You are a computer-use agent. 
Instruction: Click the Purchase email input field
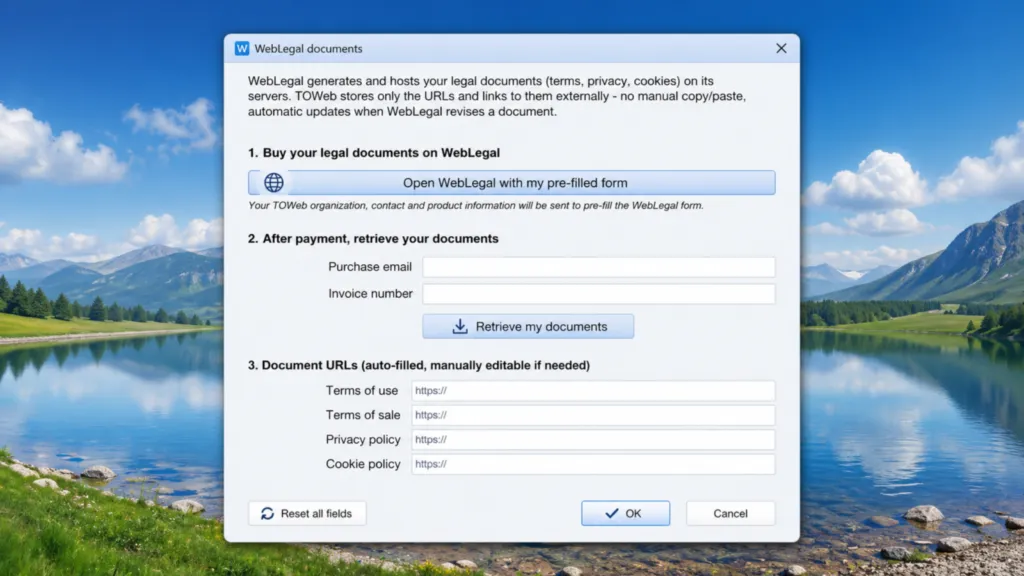click(x=598, y=266)
